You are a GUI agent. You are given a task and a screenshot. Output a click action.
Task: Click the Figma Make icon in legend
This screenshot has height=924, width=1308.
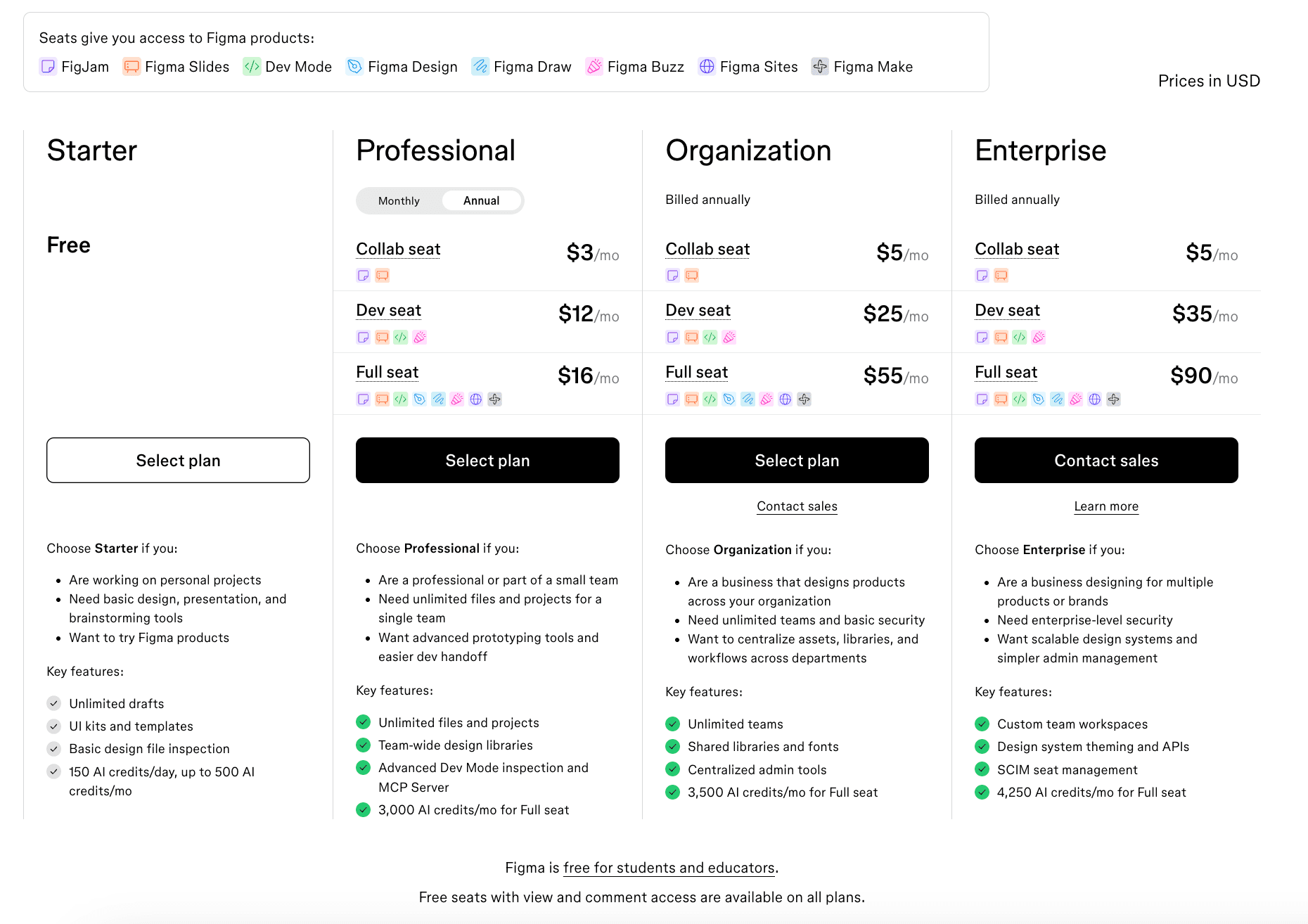coord(820,67)
